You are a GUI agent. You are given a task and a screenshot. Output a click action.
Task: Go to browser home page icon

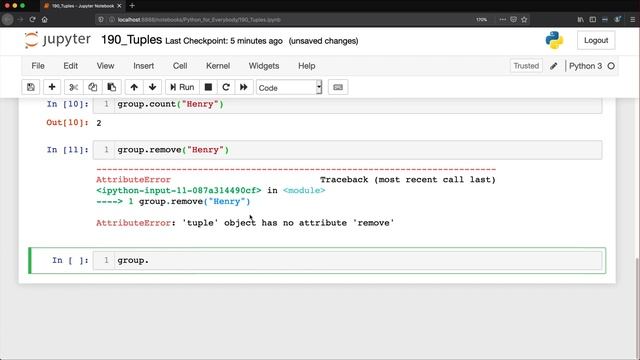44,19
